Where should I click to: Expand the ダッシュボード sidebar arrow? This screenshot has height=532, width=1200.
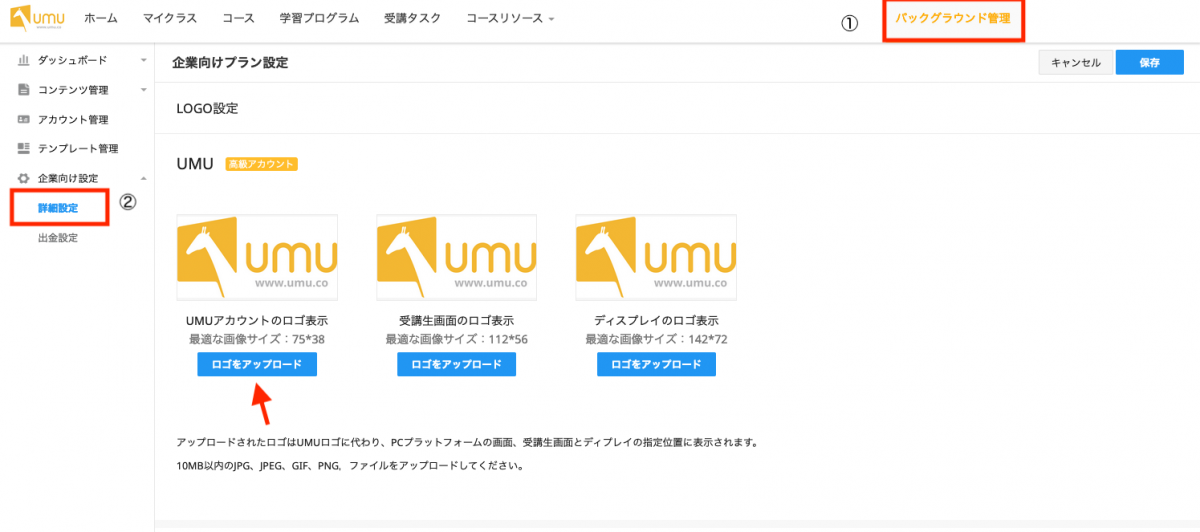tap(143, 61)
